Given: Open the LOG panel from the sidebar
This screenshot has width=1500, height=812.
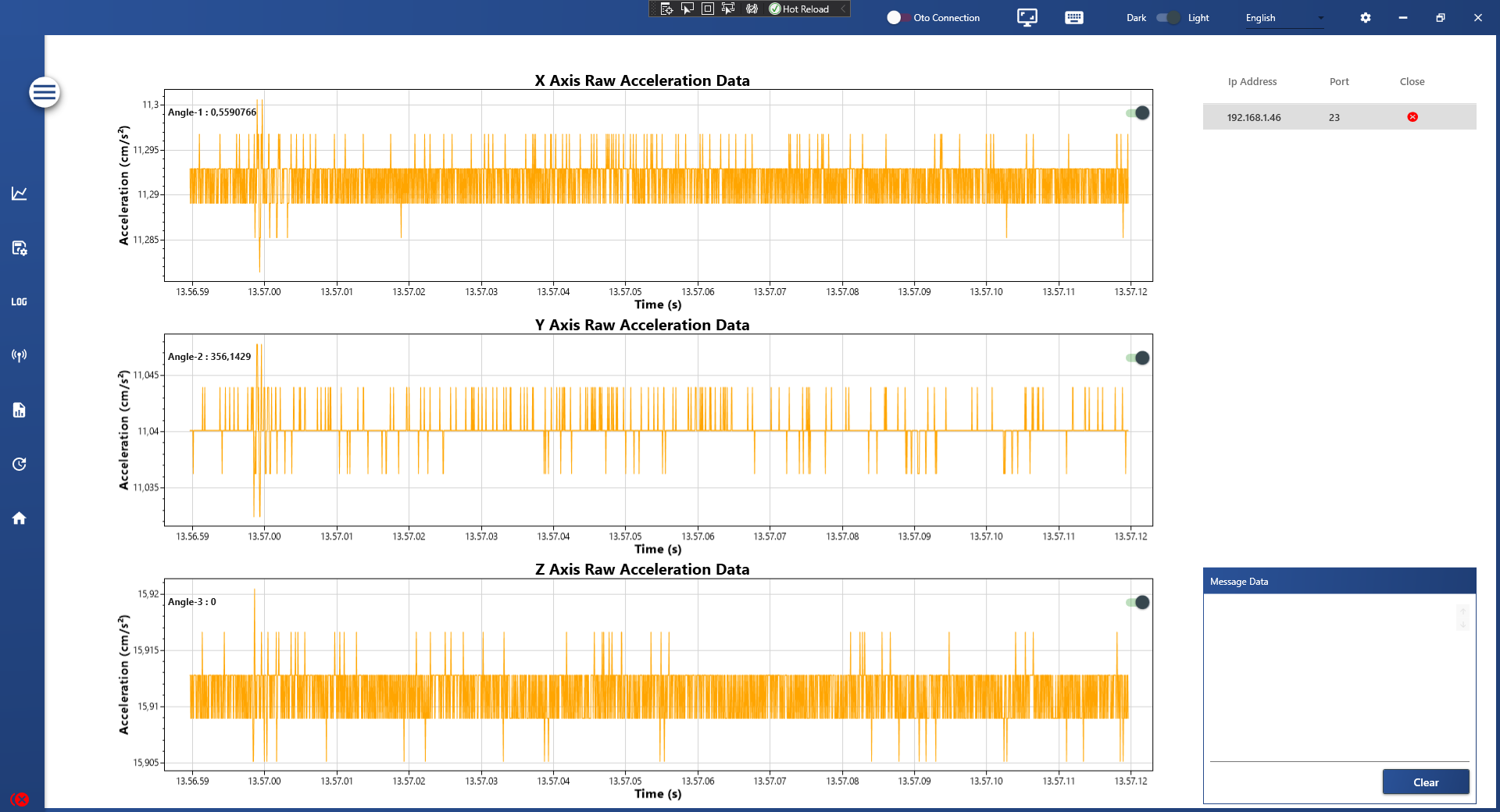Looking at the screenshot, I should pyautogui.click(x=20, y=301).
